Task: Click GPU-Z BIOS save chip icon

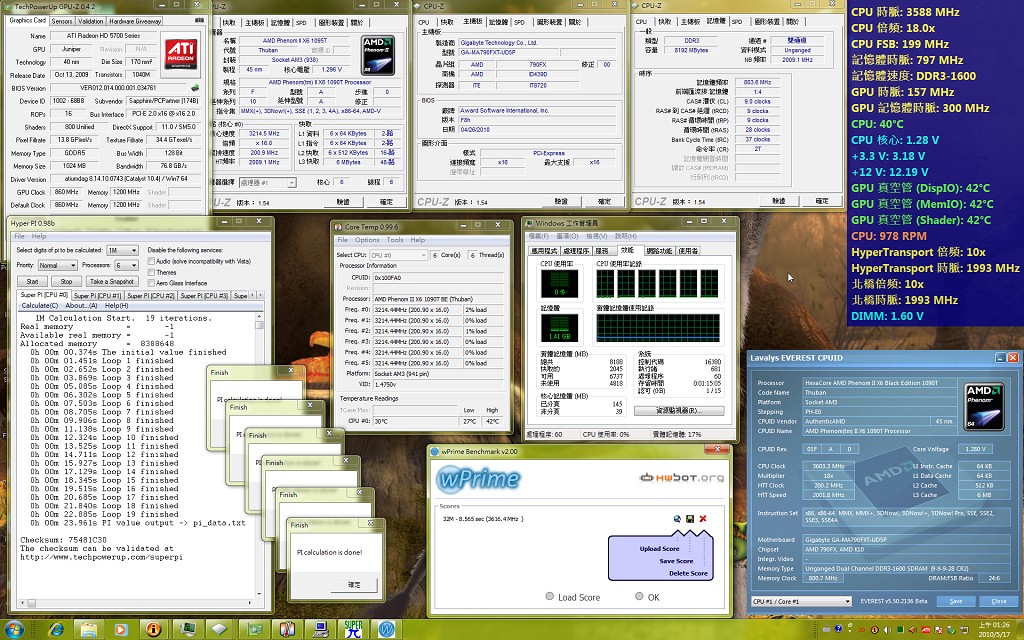Action: 195,88
